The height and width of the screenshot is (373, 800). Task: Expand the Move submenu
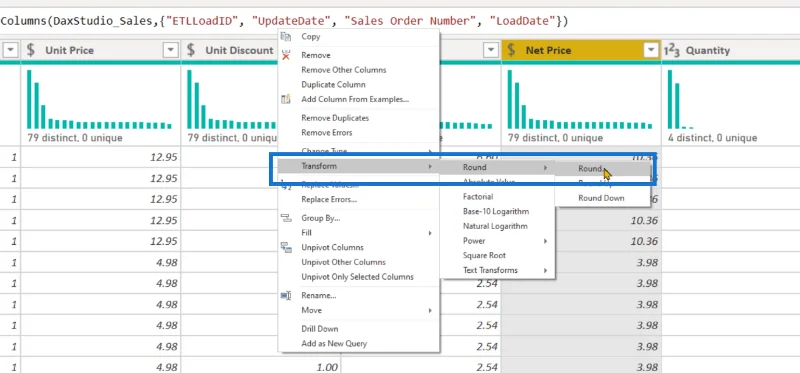[x=359, y=310]
